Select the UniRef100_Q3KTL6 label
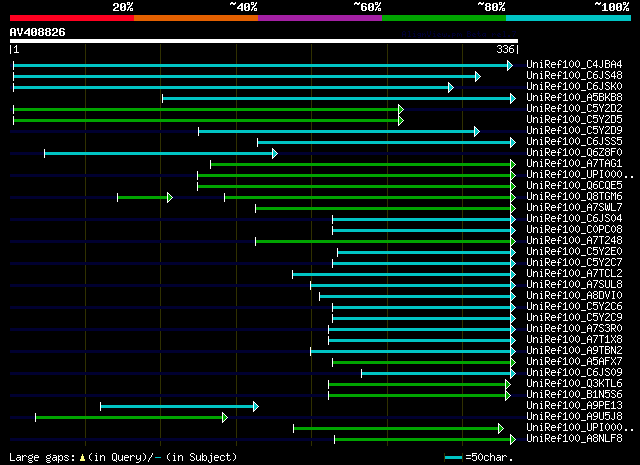 574,384
